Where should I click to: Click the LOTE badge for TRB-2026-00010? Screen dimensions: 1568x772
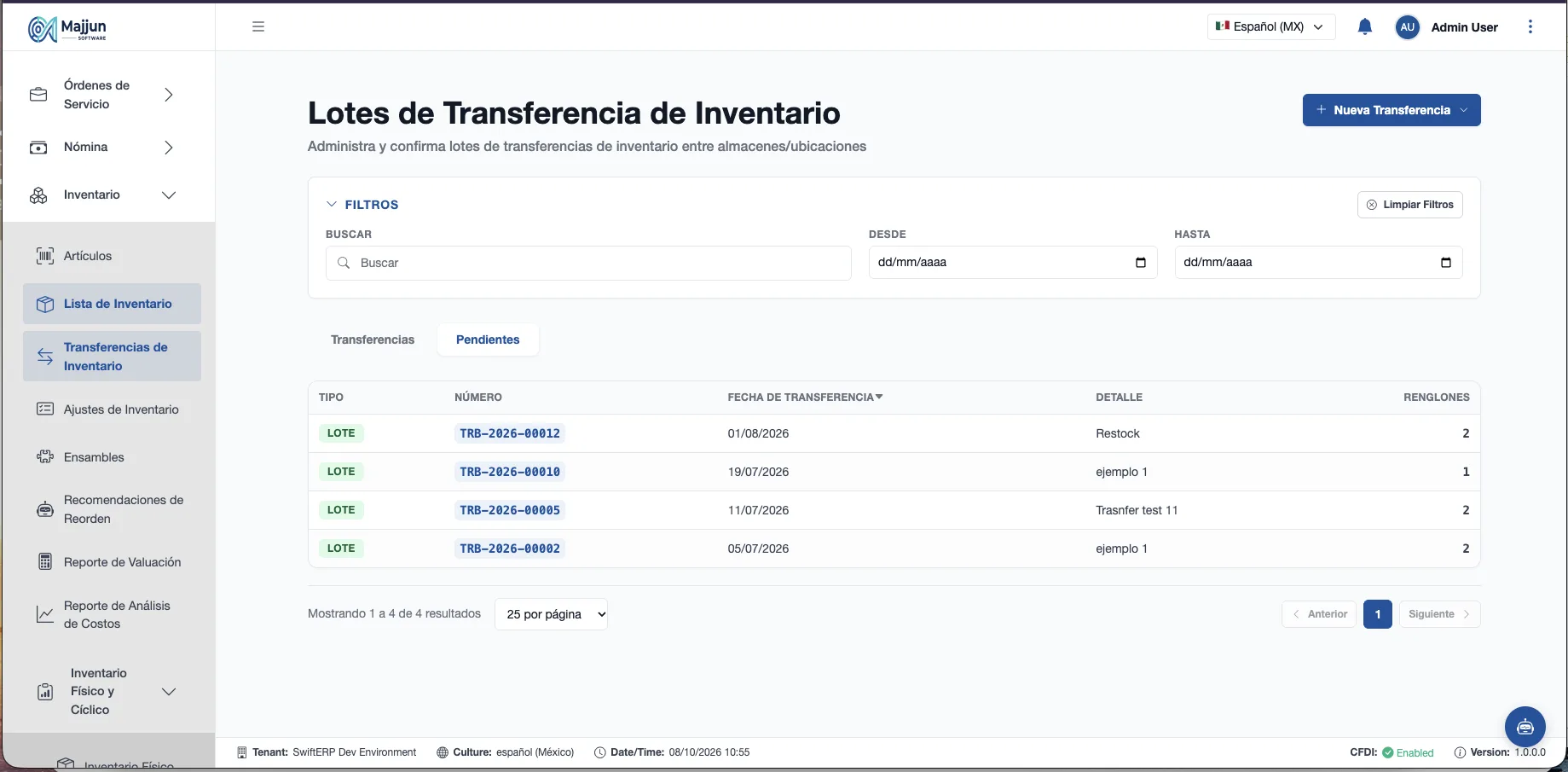coord(341,472)
